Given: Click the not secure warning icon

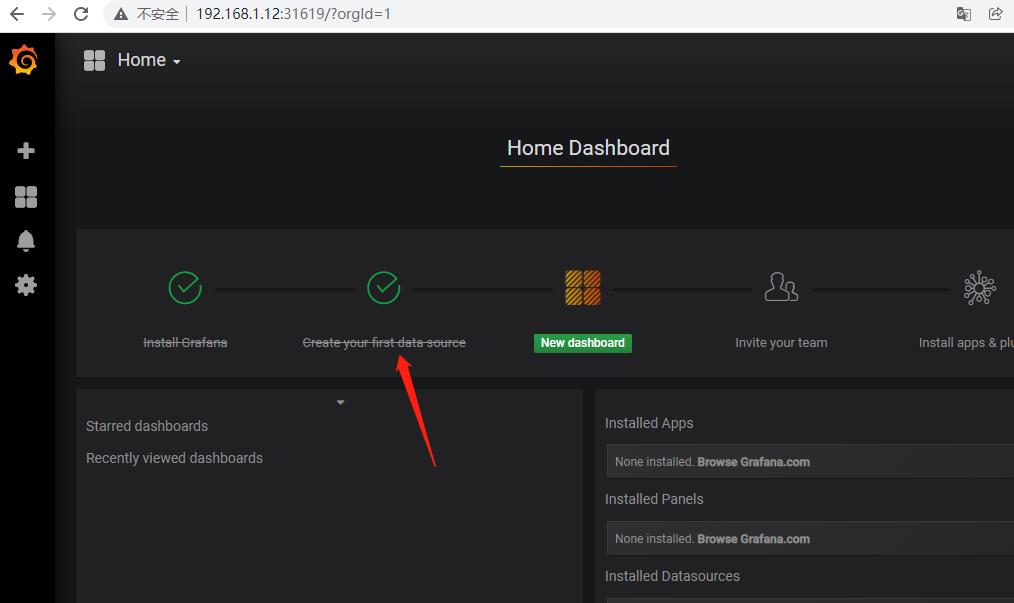Looking at the screenshot, I should 121,14.
